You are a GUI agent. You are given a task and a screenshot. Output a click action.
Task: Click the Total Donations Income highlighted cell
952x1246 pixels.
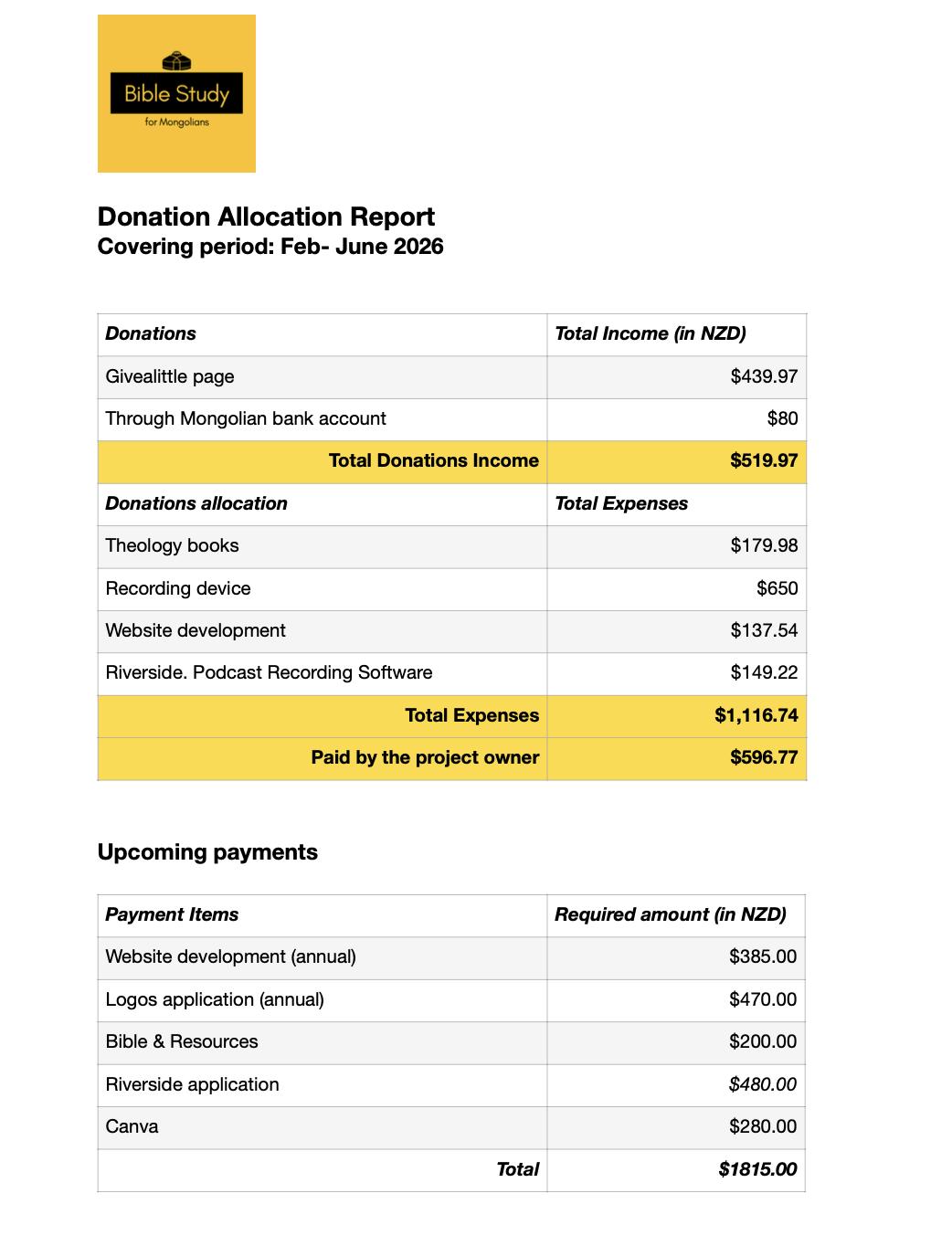point(323,461)
